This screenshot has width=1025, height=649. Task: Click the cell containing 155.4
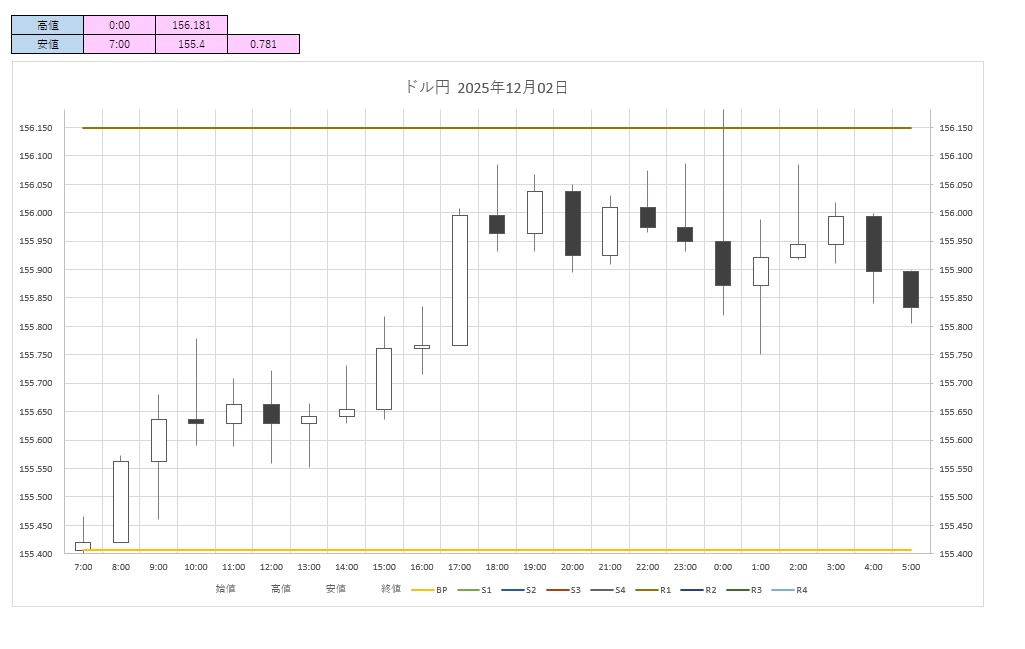(191, 44)
